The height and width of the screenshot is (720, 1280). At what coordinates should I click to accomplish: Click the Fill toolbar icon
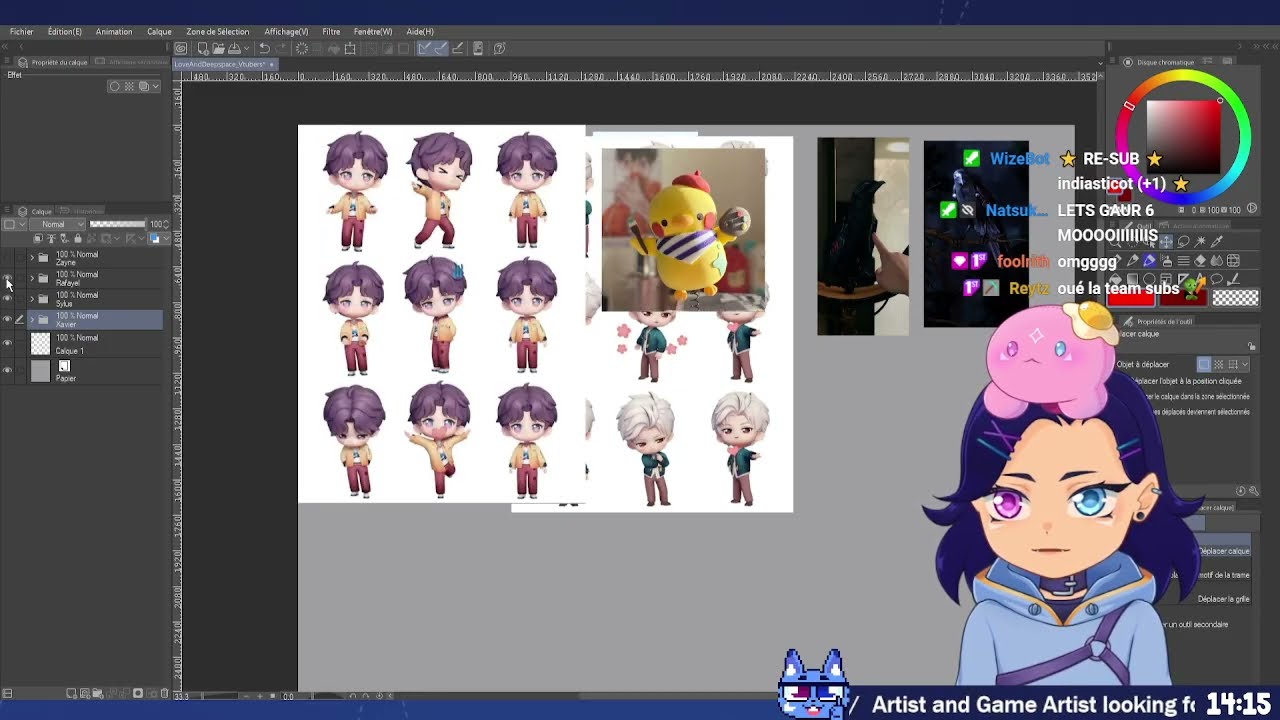click(x=334, y=48)
